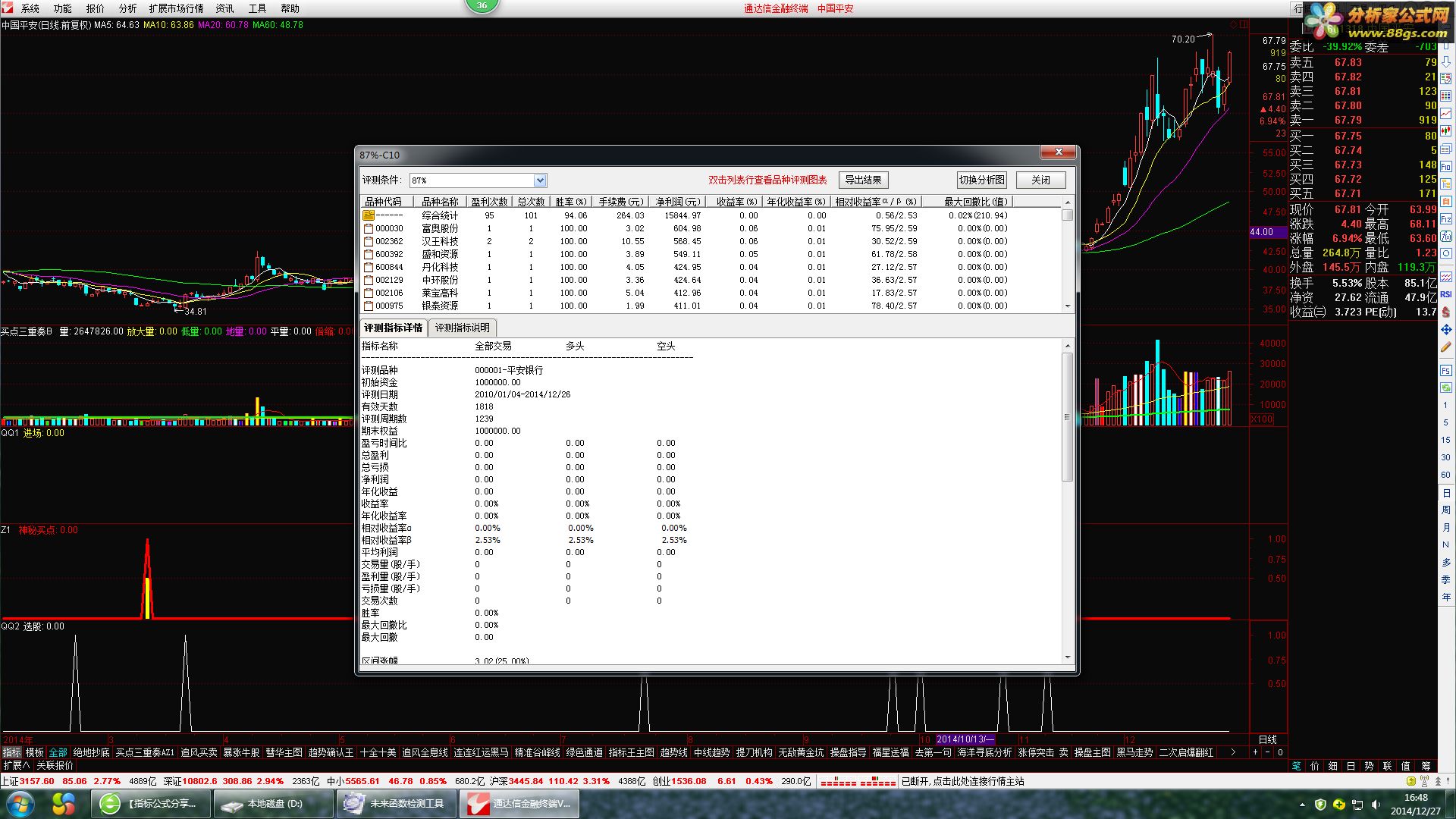Select the 评测指标详情 tab
This screenshot has height=819, width=1456.
click(x=393, y=328)
